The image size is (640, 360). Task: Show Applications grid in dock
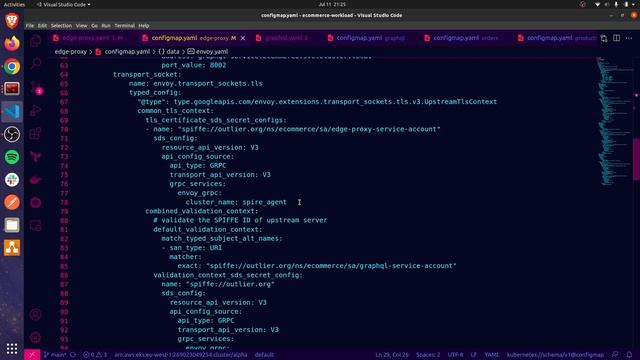(12, 349)
